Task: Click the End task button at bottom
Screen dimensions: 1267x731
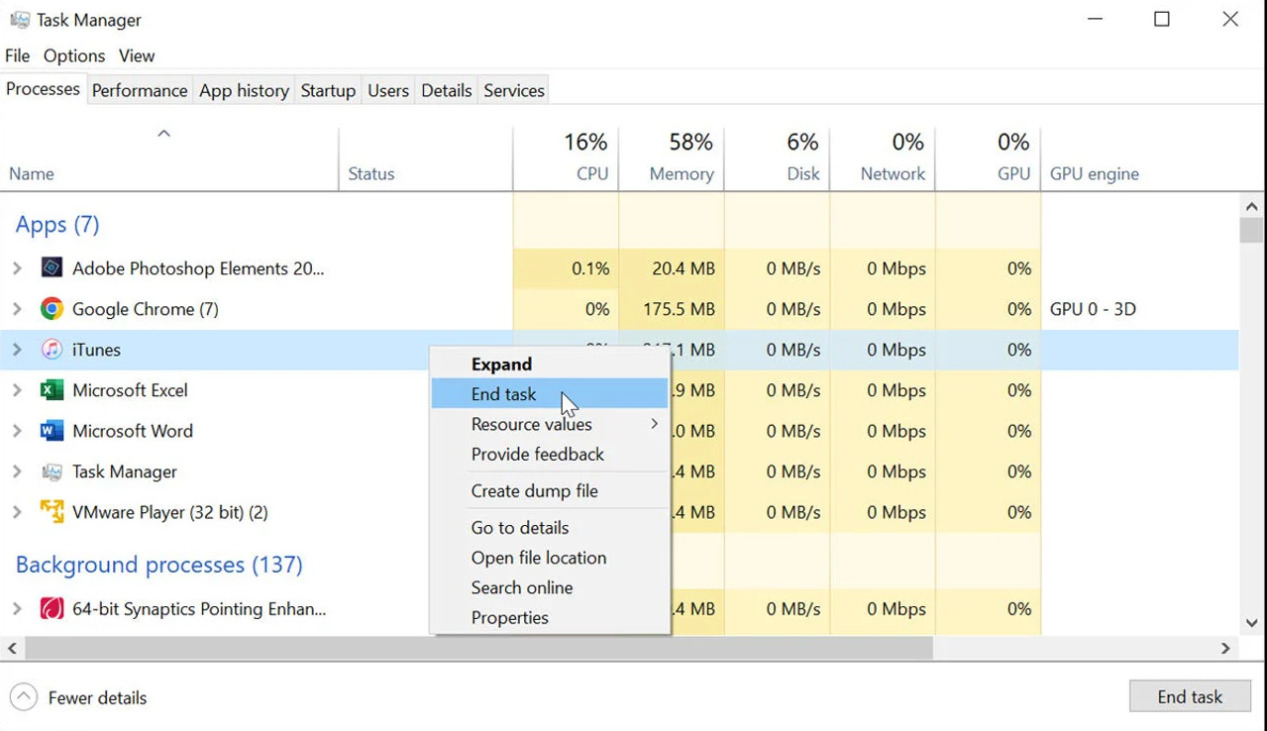Action: coord(1190,697)
